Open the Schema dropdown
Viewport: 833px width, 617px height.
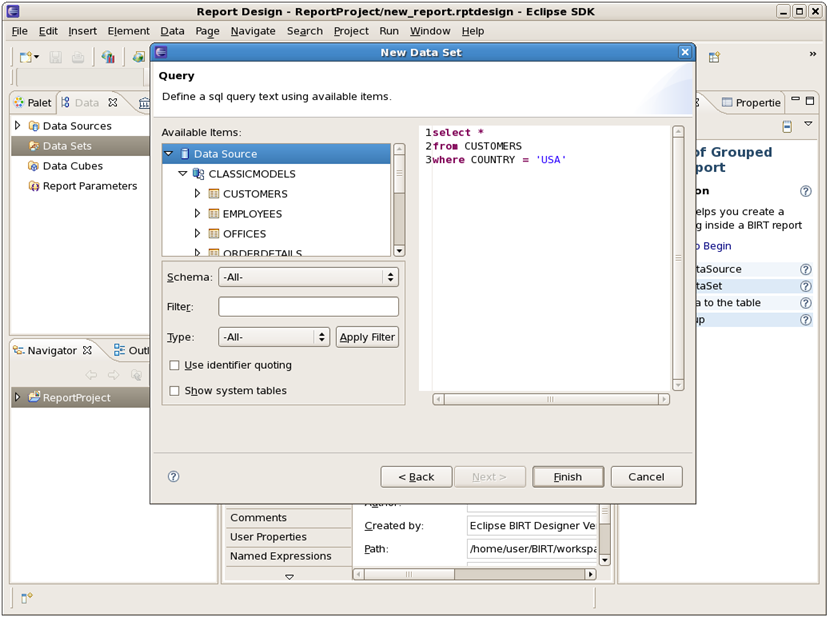click(308, 277)
